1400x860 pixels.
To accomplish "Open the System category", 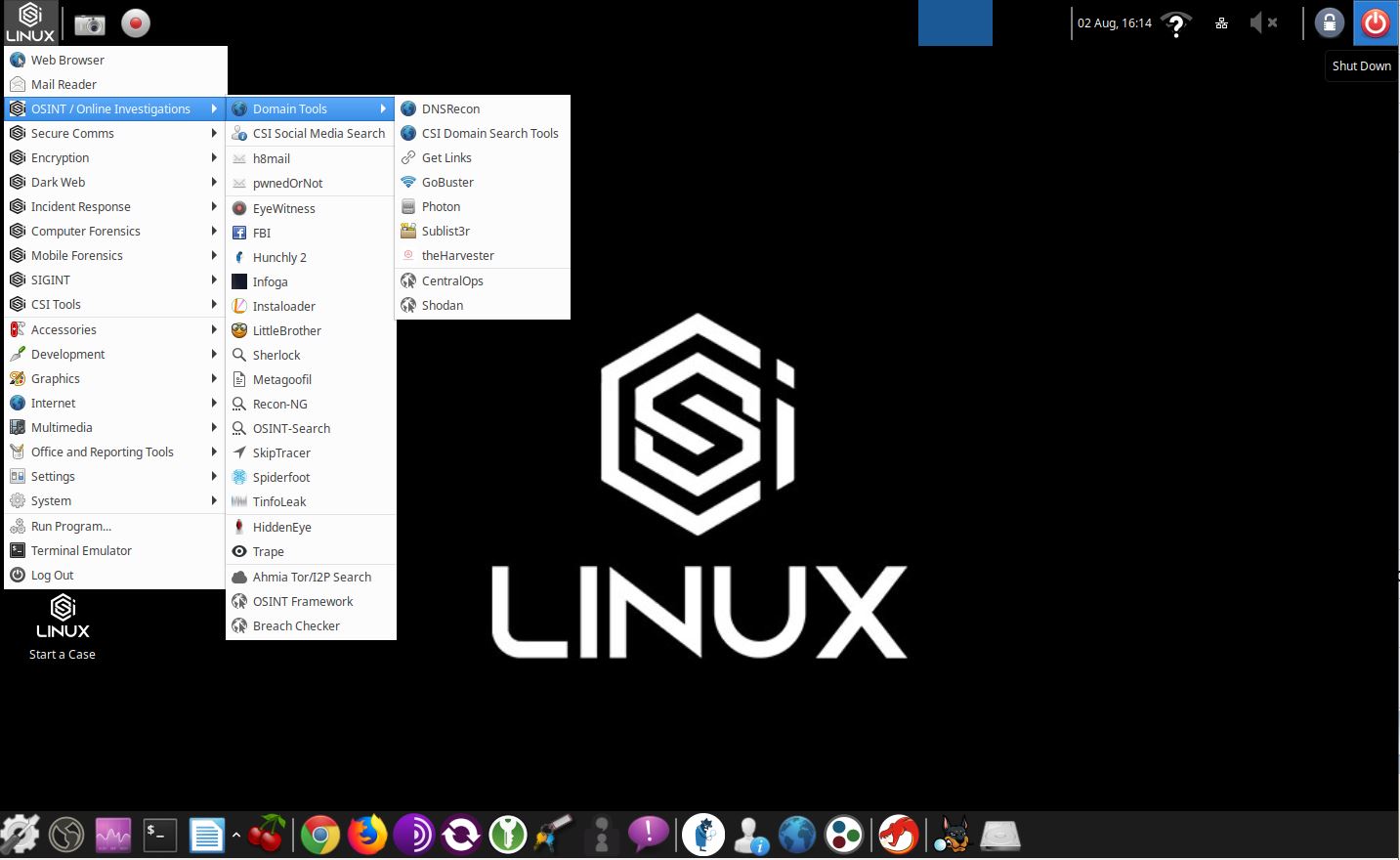I will [x=115, y=500].
